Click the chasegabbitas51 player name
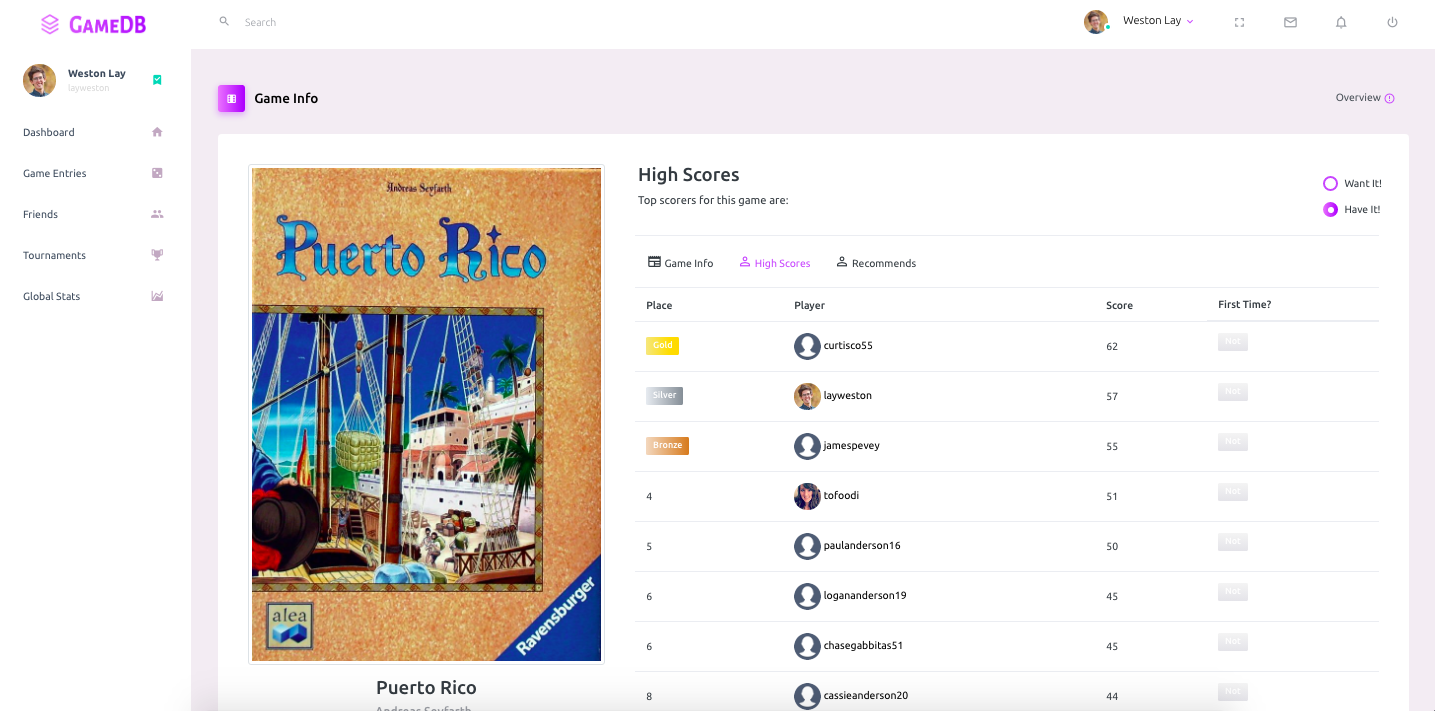Screen dimensions: 1435x711 [863, 646]
